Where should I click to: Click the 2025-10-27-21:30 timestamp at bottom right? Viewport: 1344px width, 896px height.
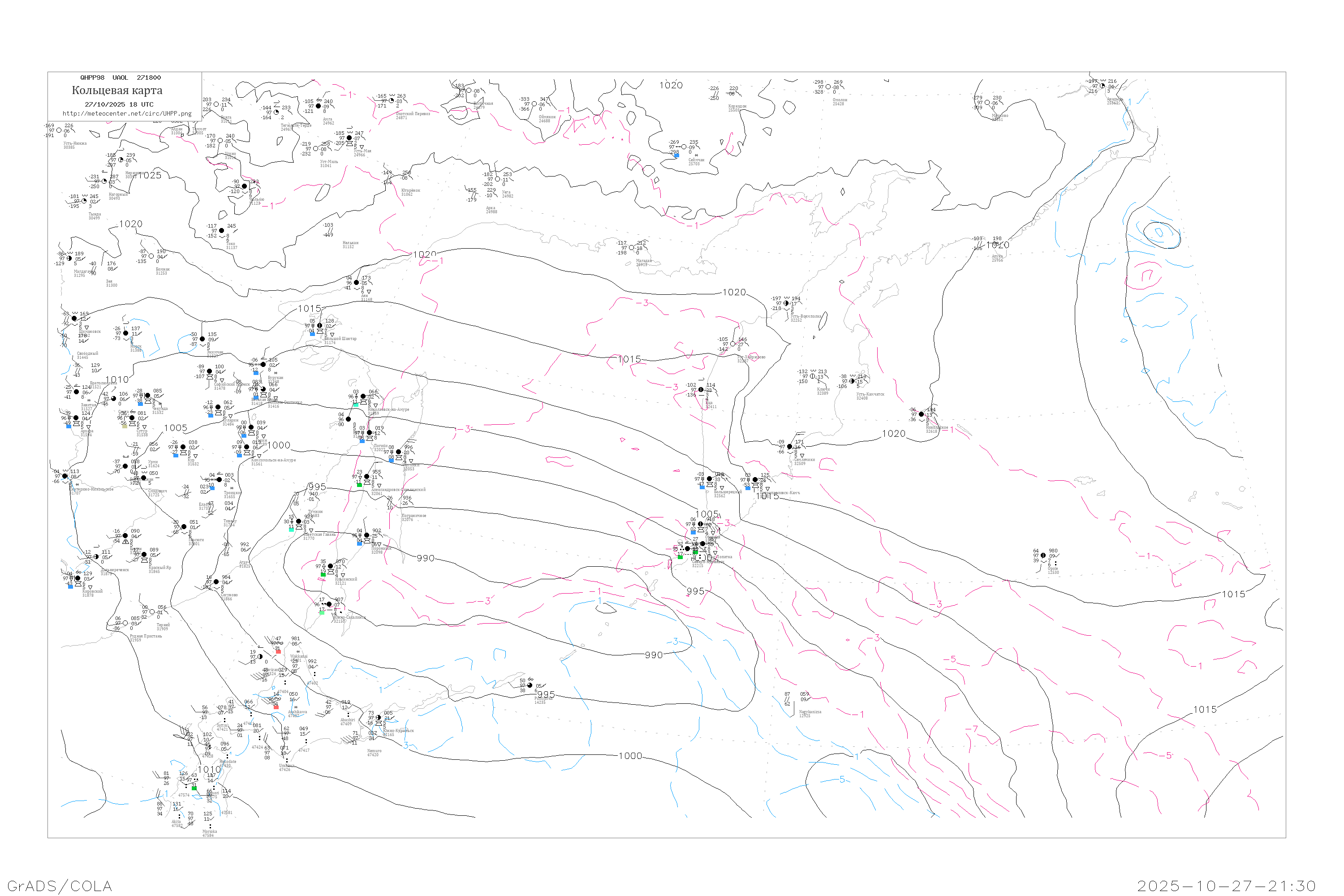(1226, 886)
